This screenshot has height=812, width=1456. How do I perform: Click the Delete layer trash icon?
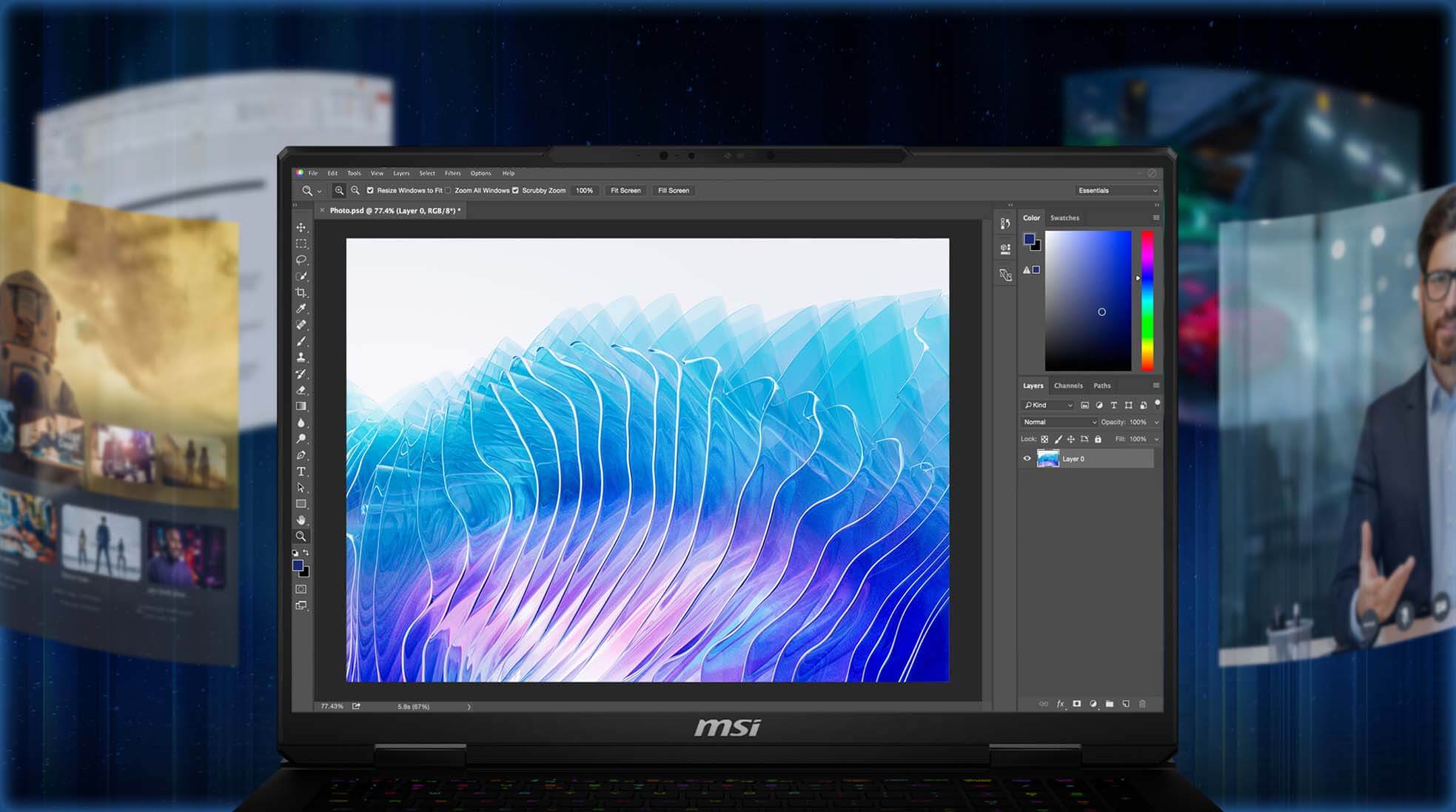[x=1142, y=704]
